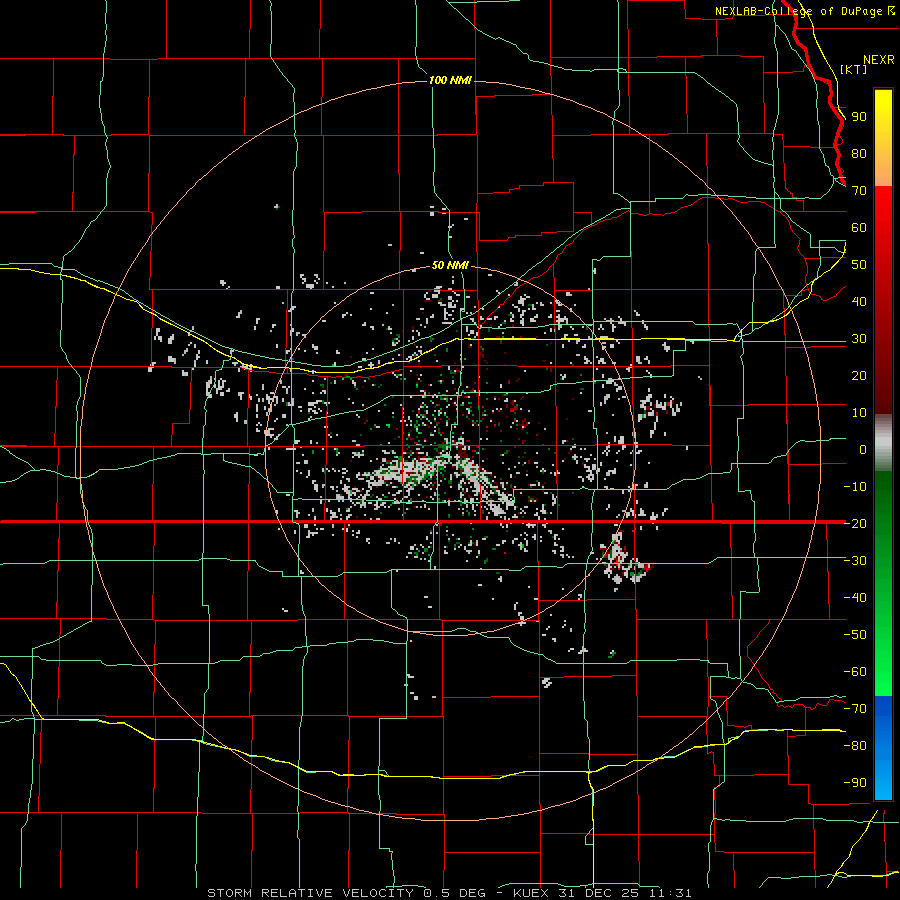
Task: Click the NEXR label above the color scale
Action: 879,60
